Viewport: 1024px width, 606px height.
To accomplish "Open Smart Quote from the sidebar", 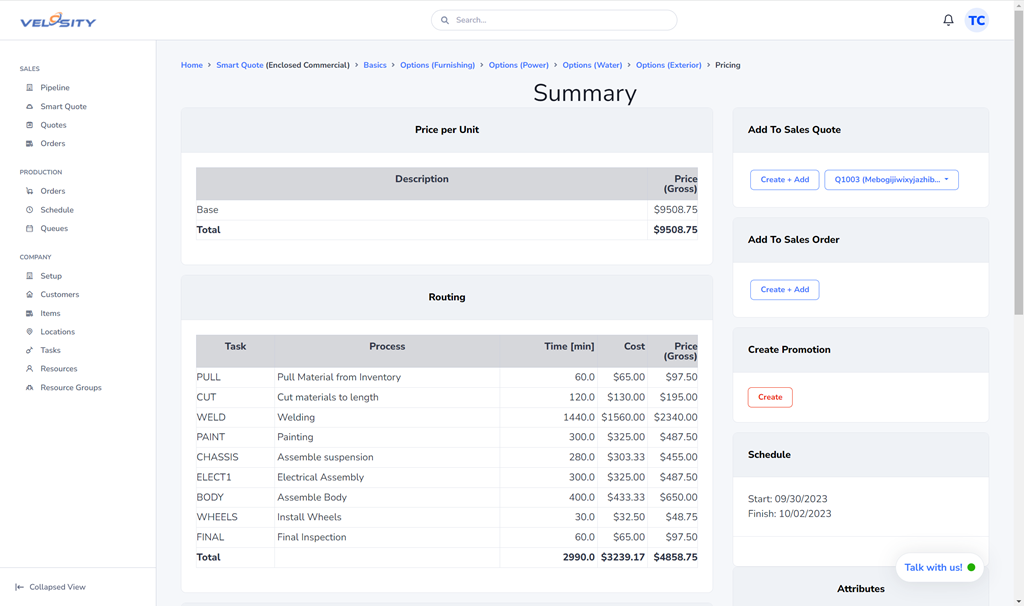I will point(63,106).
